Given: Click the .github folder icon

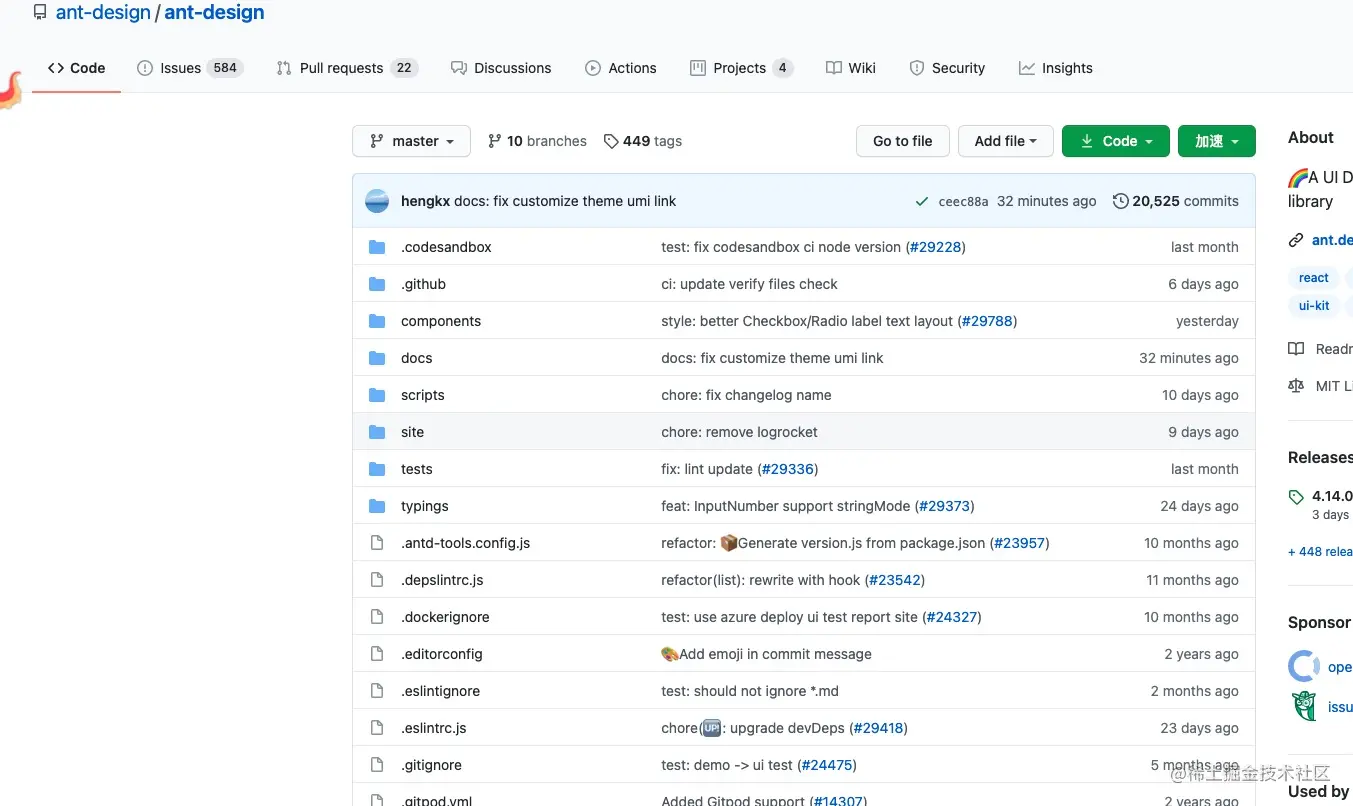Looking at the screenshot, I should coord(377,284).
